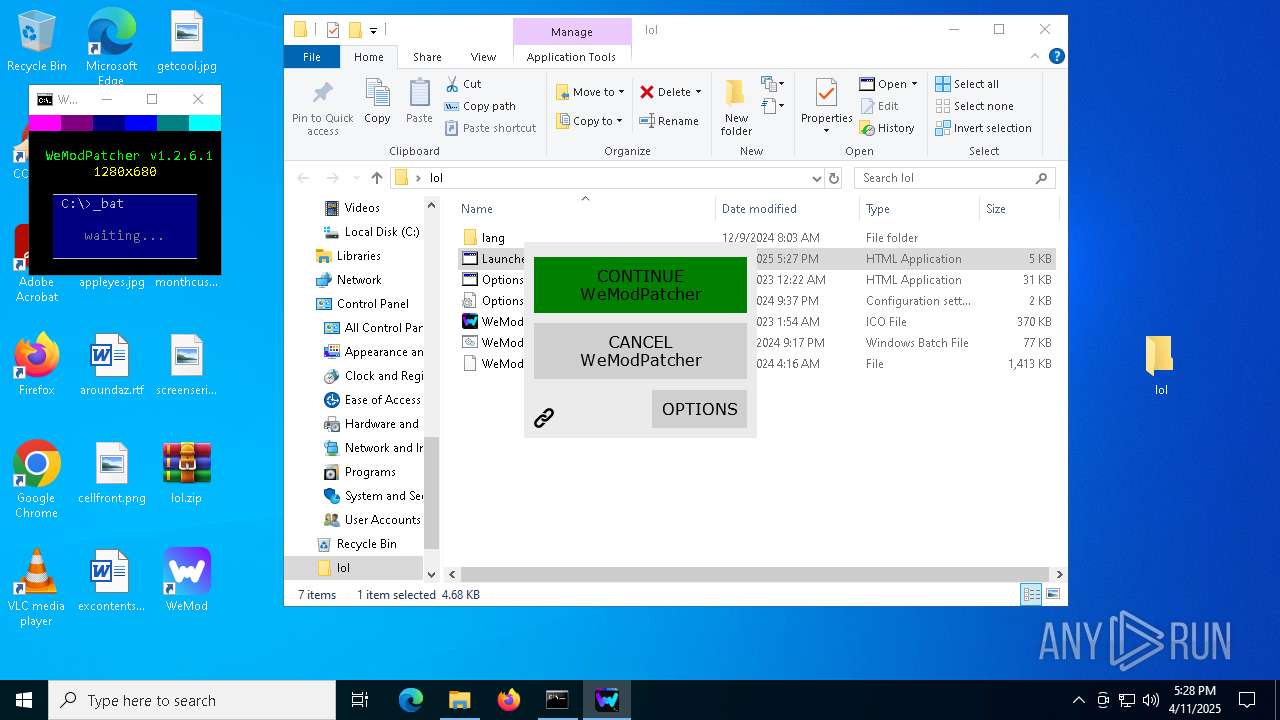Click History in the Open group

tap(886, 128)
